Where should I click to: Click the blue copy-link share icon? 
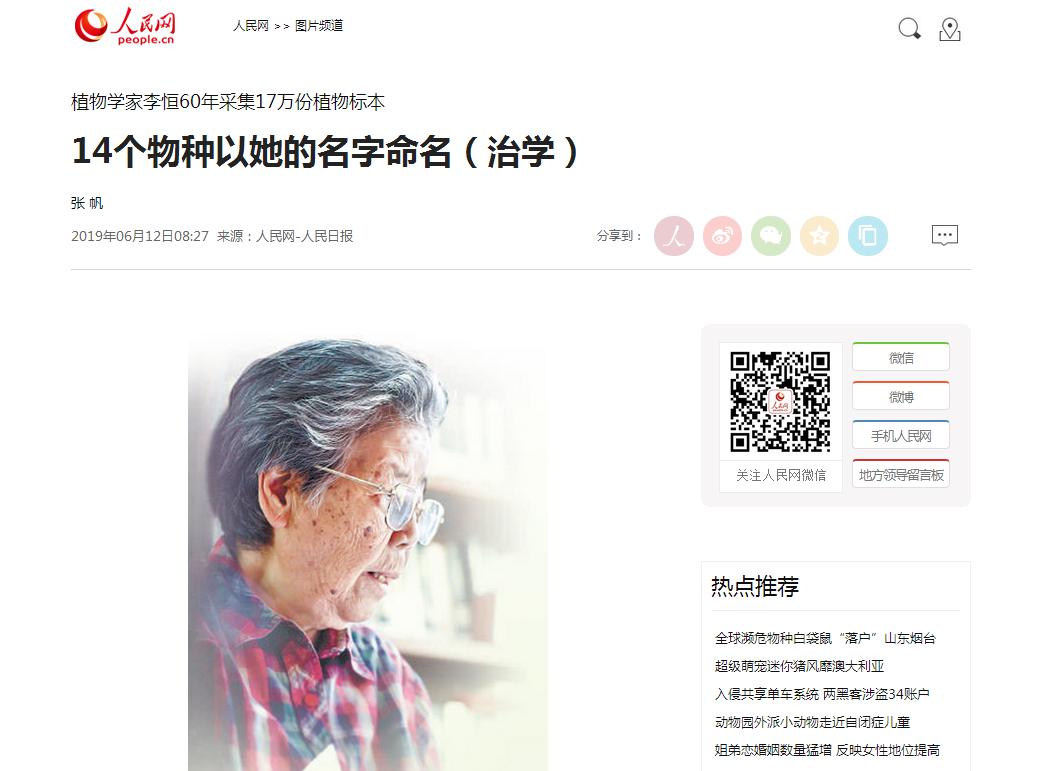click(x=868, y=236)
